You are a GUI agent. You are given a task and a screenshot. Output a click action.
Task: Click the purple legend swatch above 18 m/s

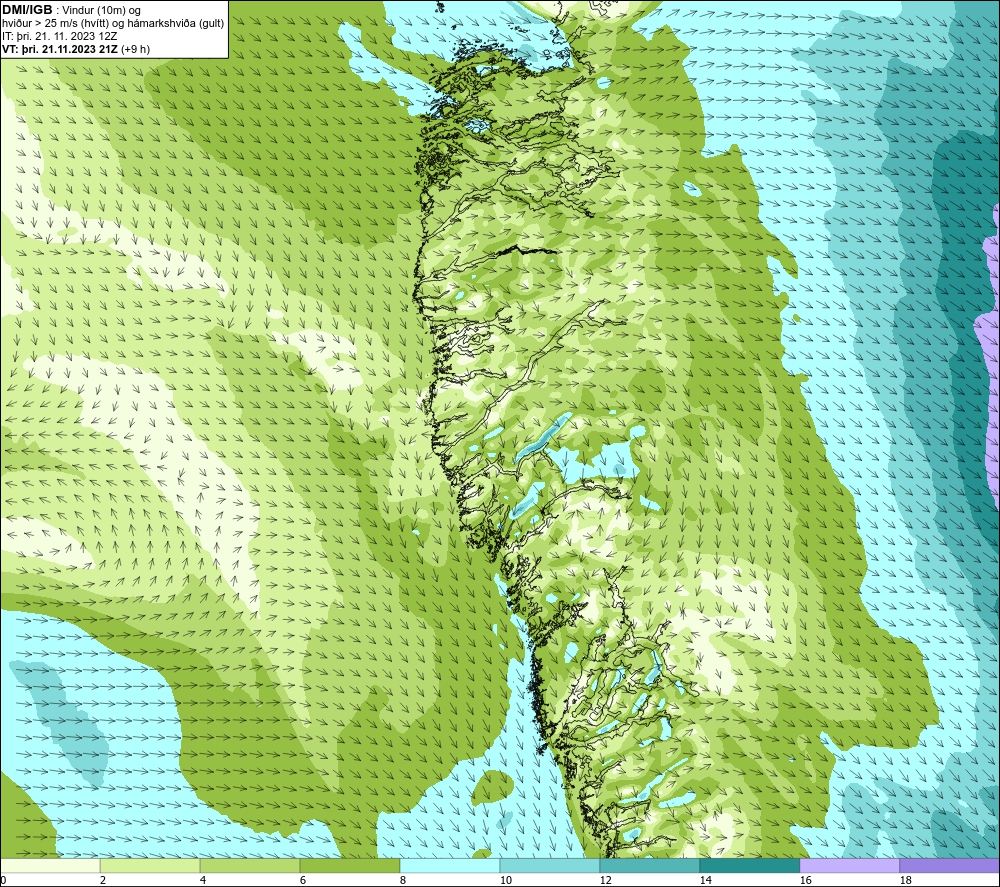[x=949, y=865]
